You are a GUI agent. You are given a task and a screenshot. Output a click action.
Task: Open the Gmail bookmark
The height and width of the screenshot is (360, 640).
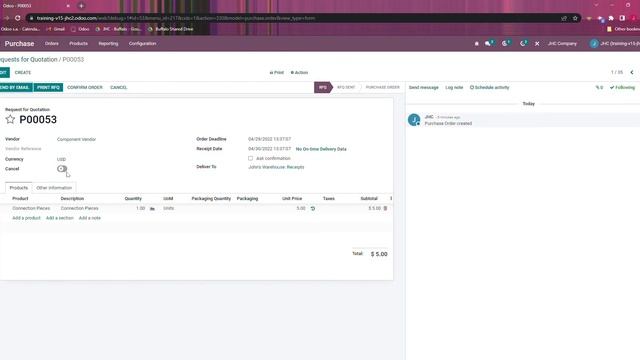point(56,29)
